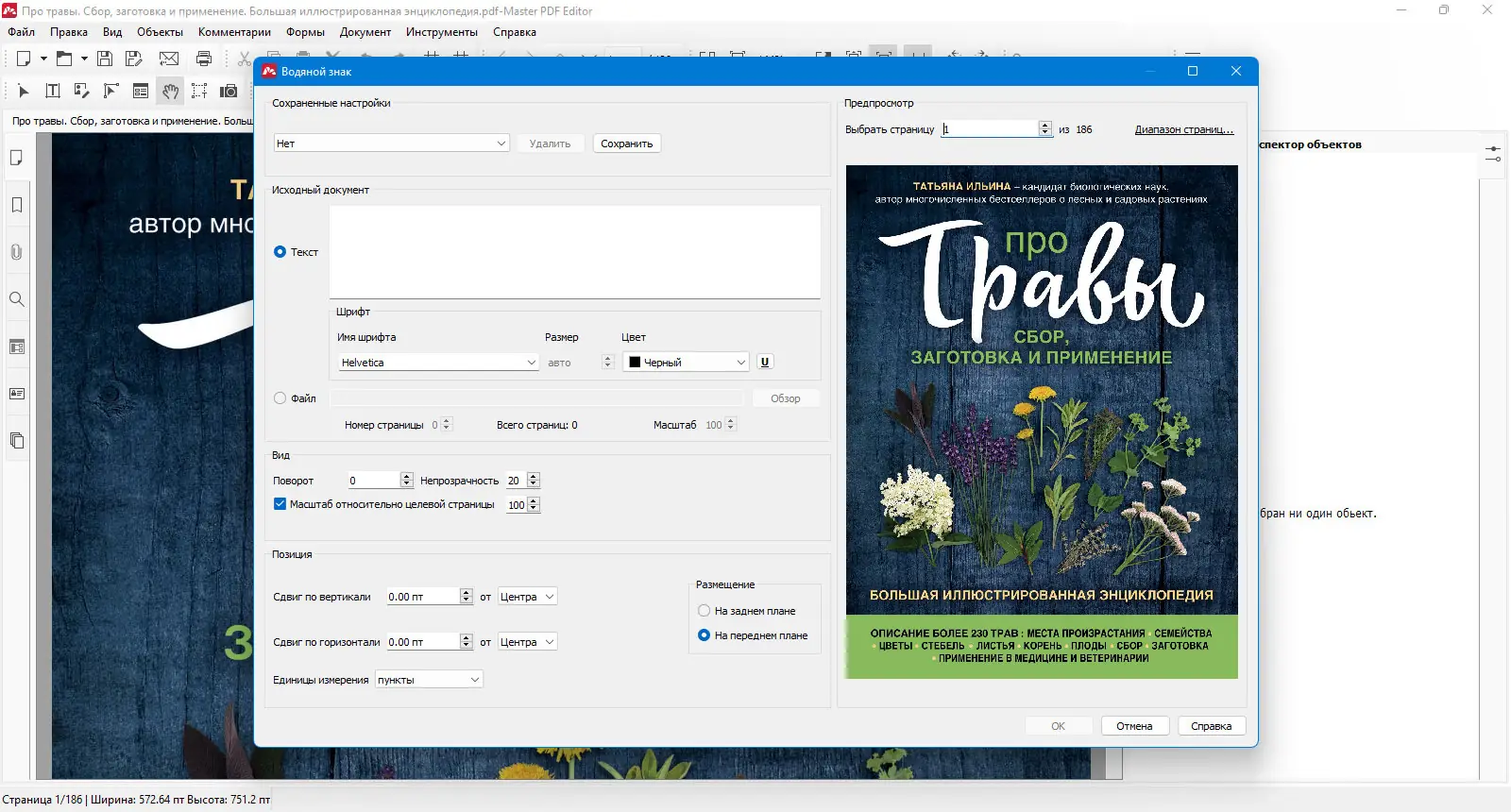Click the Сдвиг по вертикали value field

tap(423, 597)
